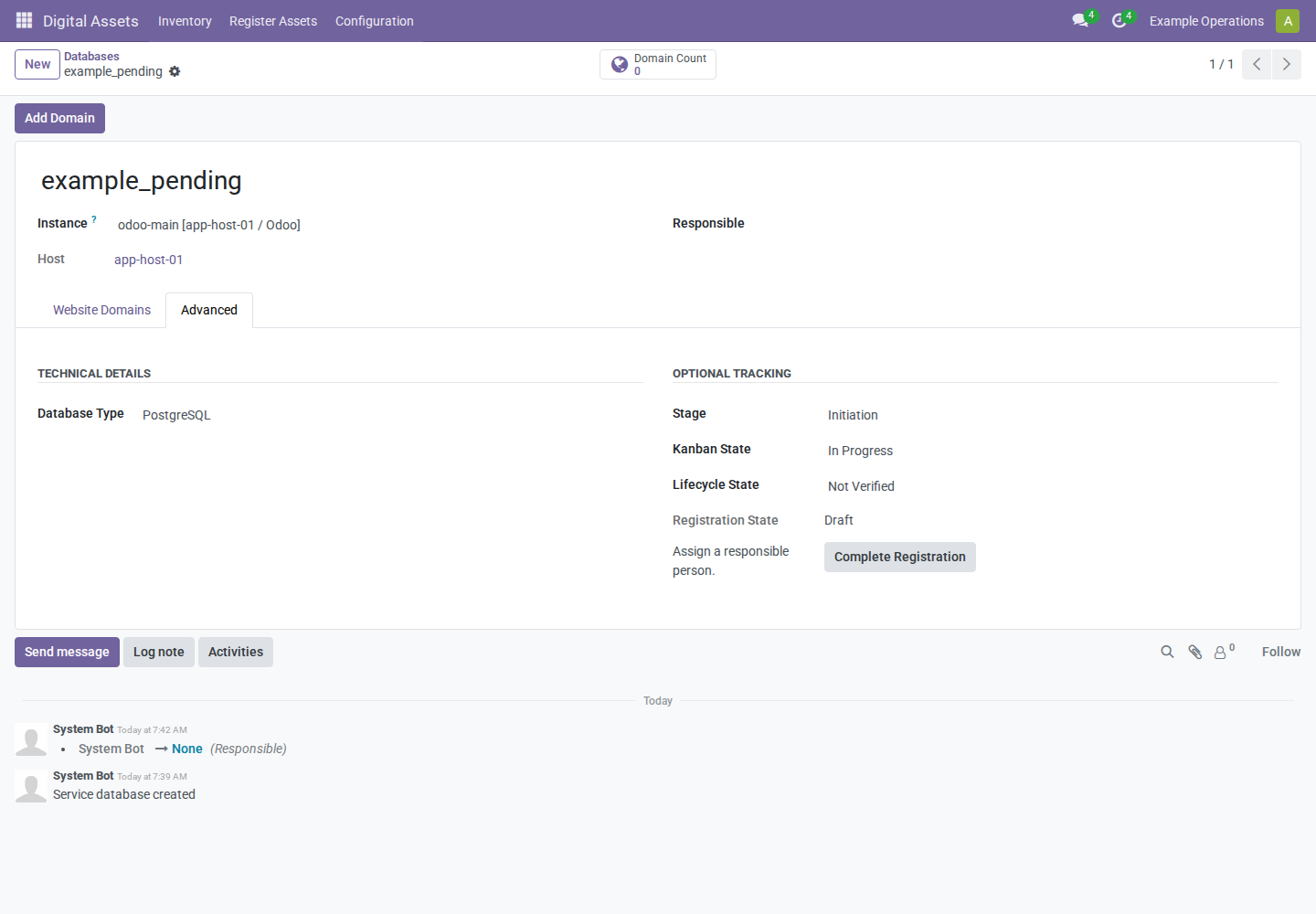Click Complete Registration button
1316x914 pixels.
pos(900,557)
